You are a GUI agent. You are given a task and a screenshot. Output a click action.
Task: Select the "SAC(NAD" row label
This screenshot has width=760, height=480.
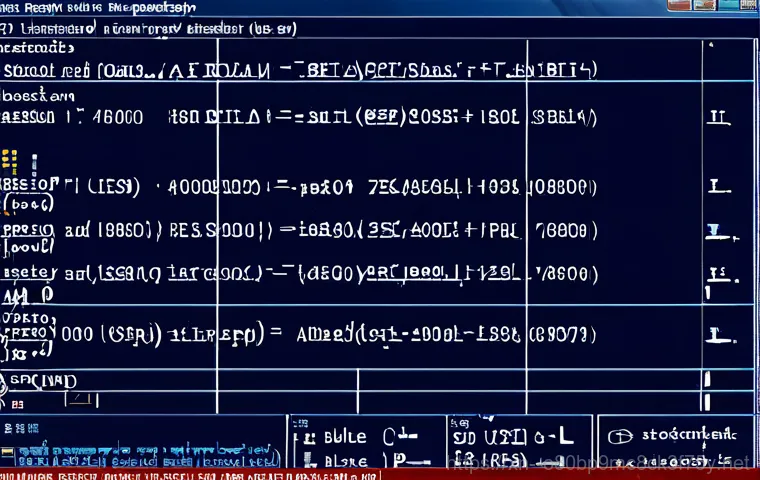[x=43, y=381]
